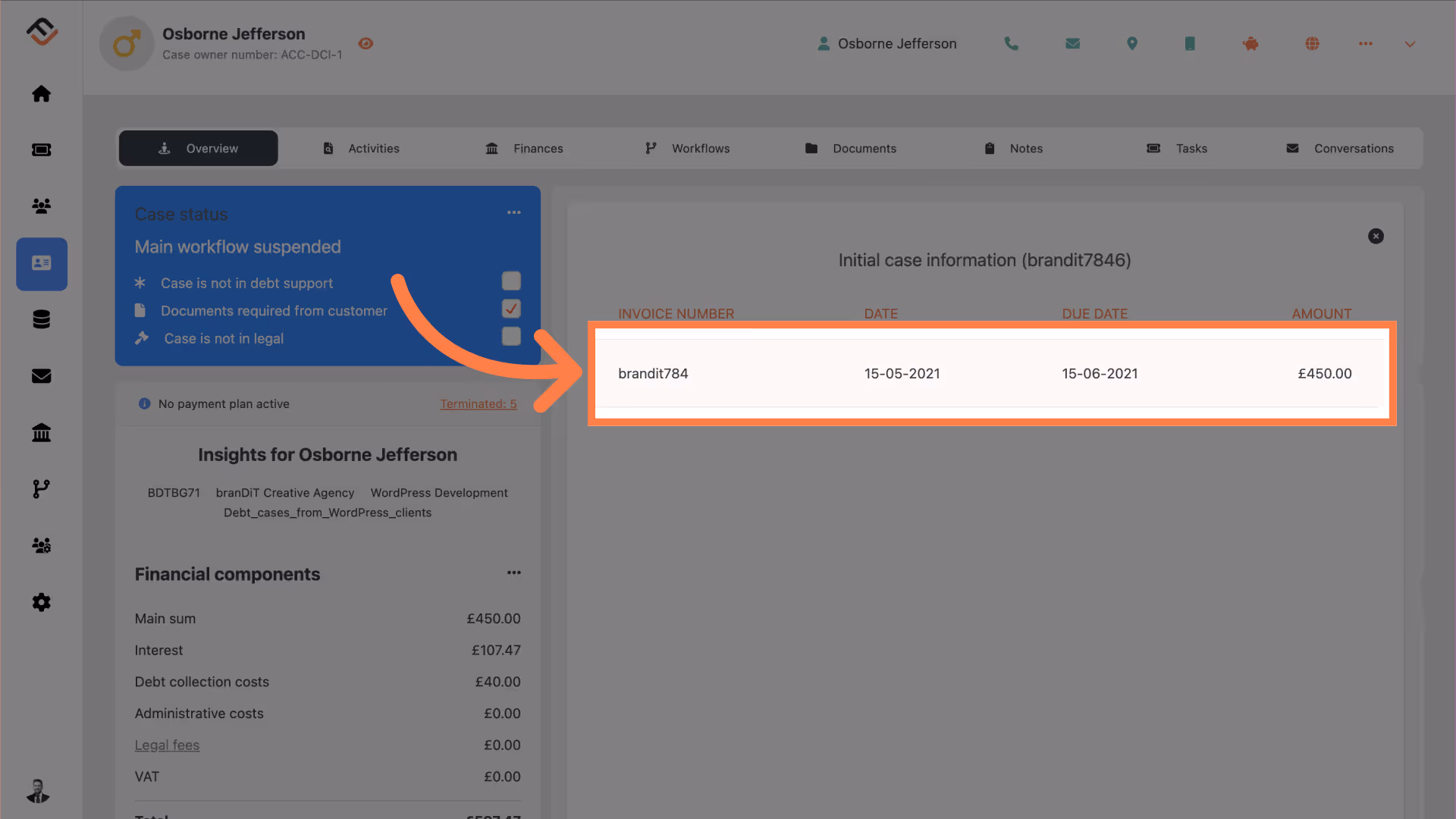
Task: Toggle 'Case is not in legal' checkbox
Action: click(511, 337)
